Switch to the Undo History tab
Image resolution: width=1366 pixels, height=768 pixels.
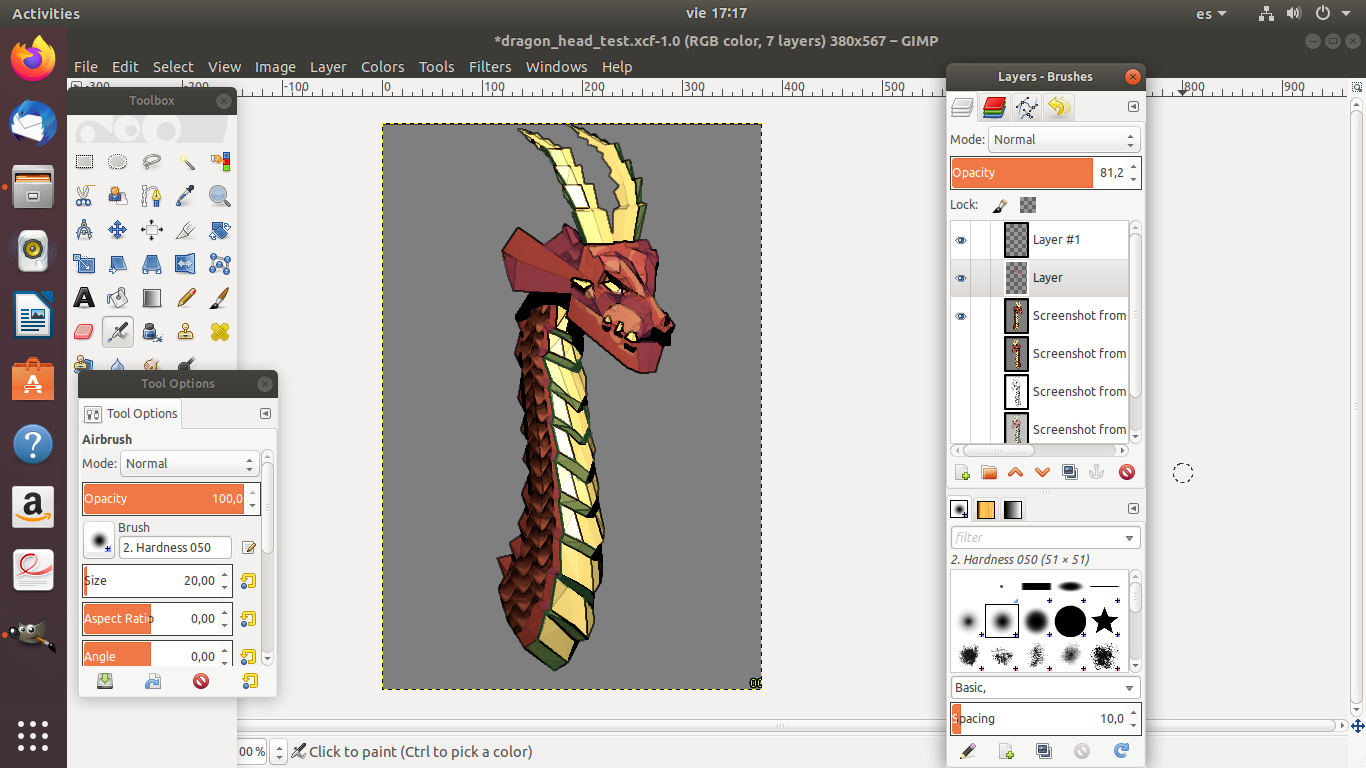[x=1059, y=107]
